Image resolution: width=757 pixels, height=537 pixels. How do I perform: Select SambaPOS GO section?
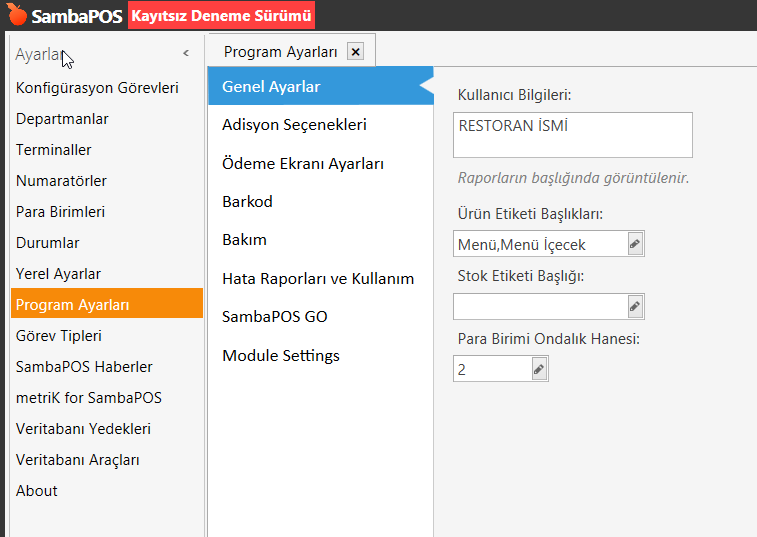(274, 316)
